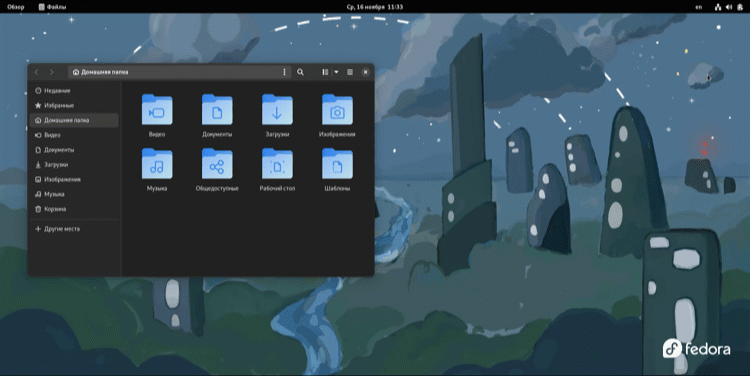This screenshot has width=750, height=376.
Task: Select Музыка in the sidebar
Action: tap(74, 195)
